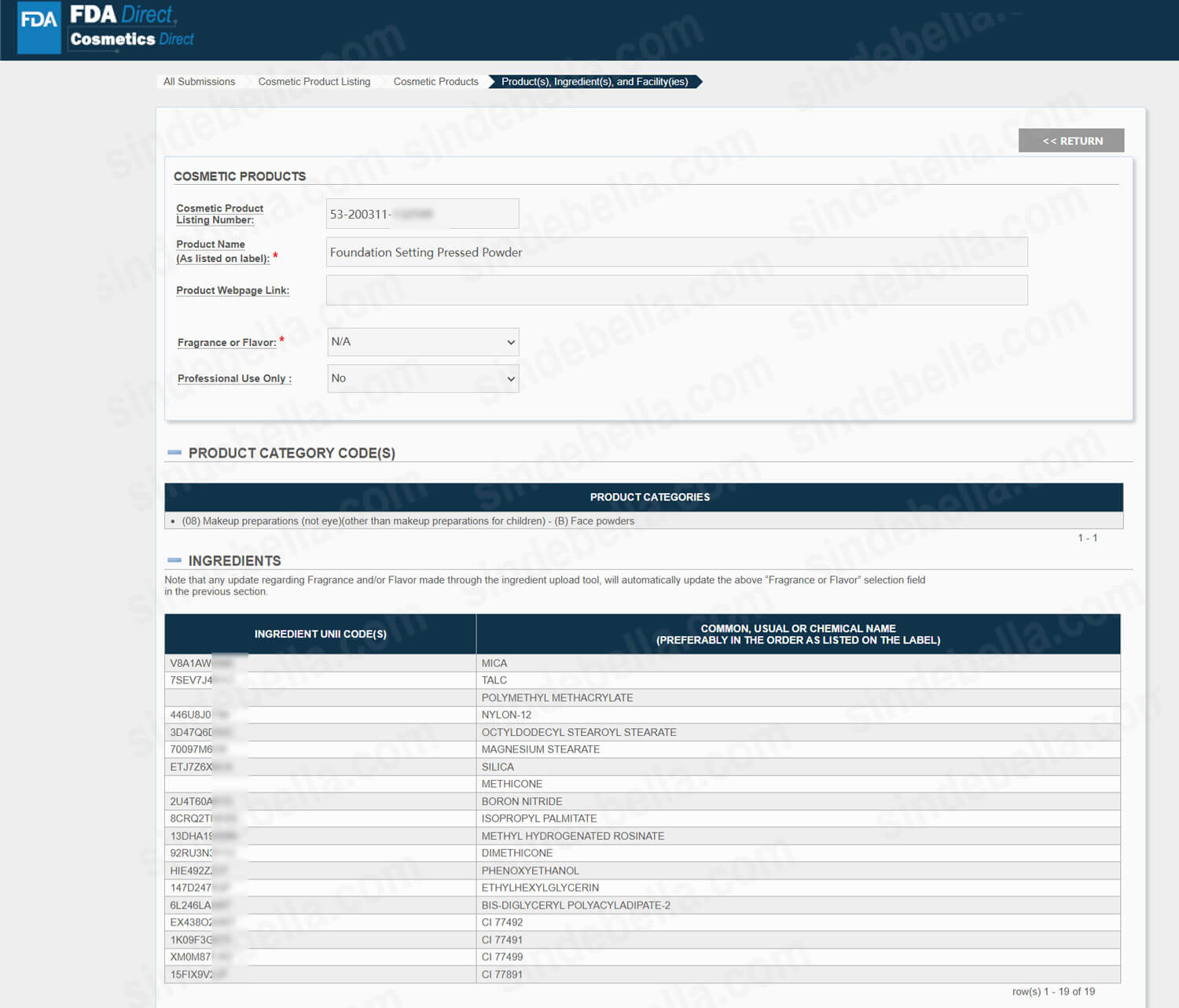Click the Cosmetic Product Listing Number field
This screenshot has height=1008, width=1179.
point(422,214)
